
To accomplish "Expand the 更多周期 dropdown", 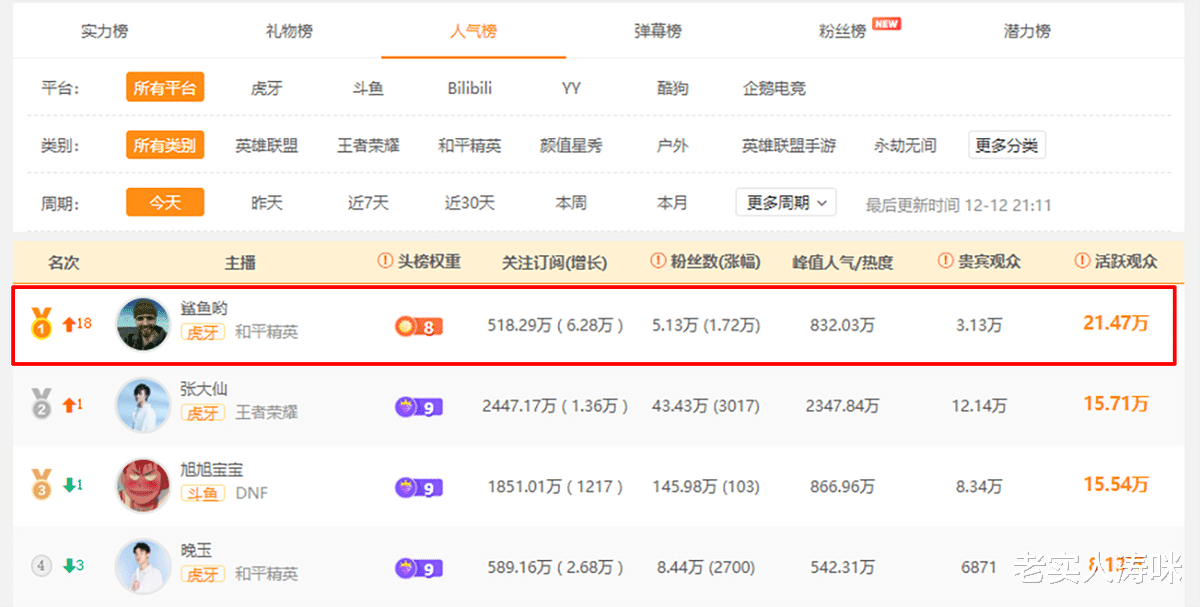I will tap(786, 203).
